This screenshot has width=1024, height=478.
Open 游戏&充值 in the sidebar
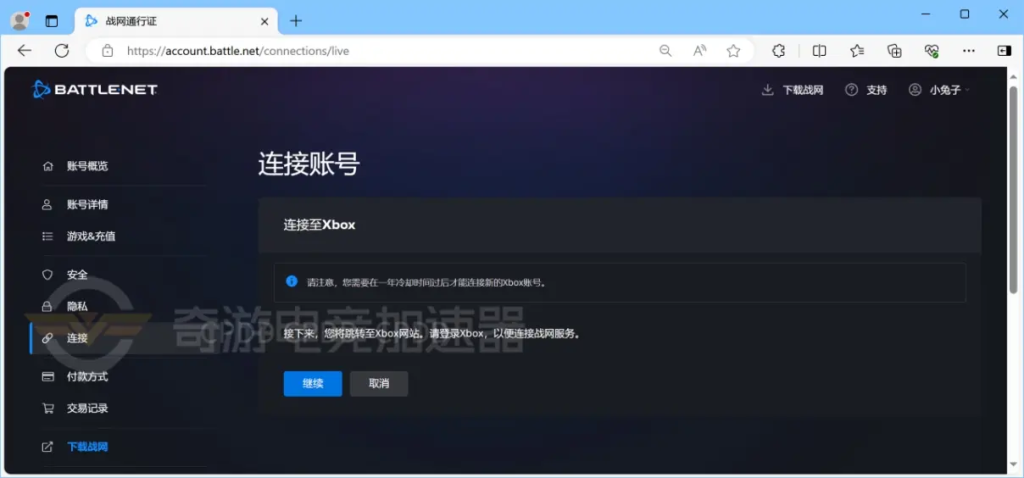91,236
